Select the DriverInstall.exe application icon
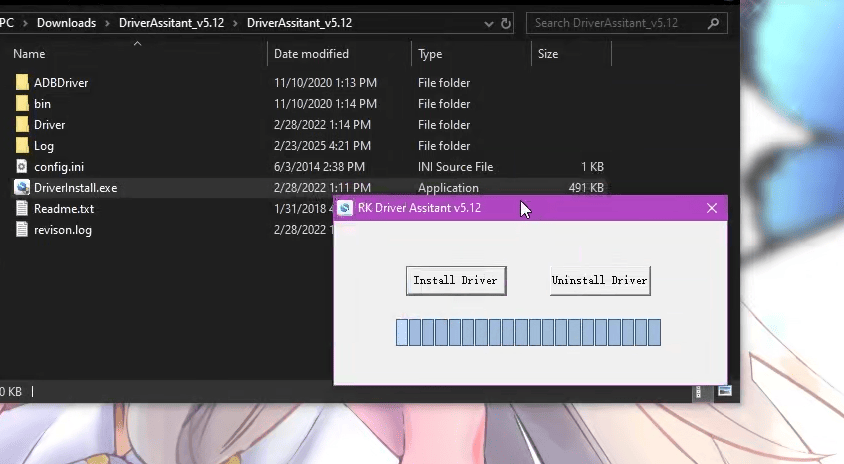 (22, 188)
